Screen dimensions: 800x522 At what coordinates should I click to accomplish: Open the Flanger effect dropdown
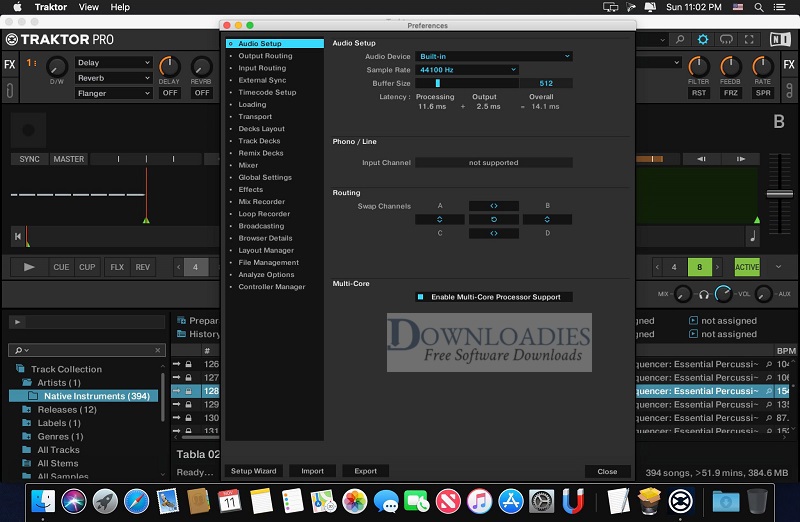pyautogui.click(x=113, y=93)
